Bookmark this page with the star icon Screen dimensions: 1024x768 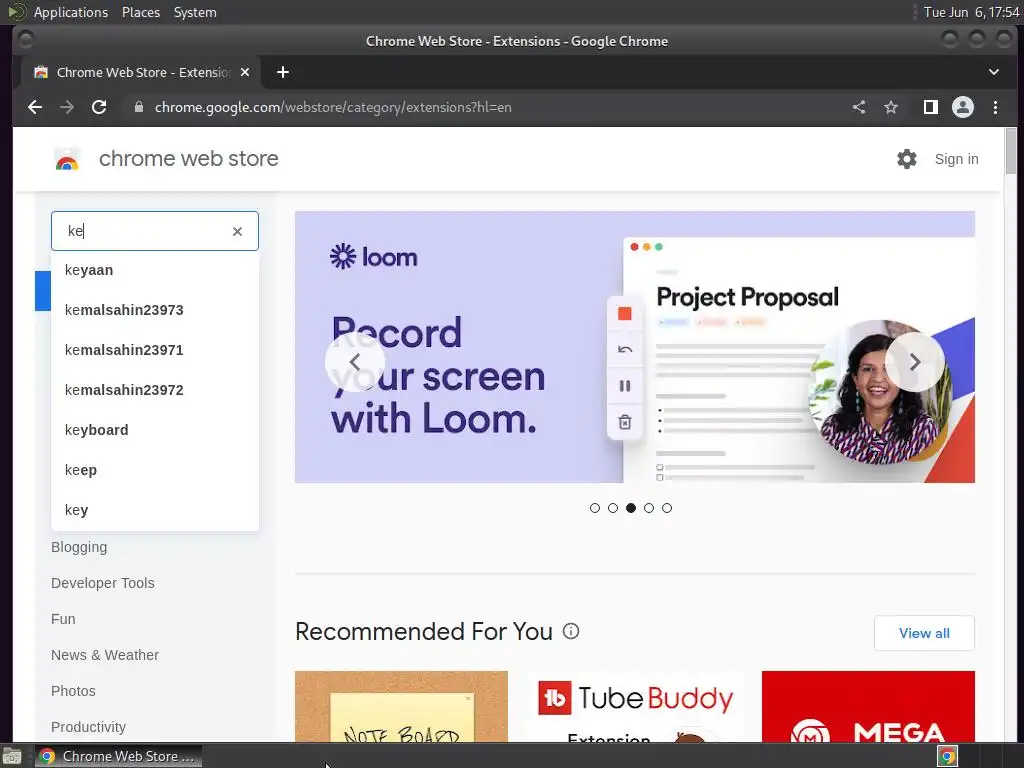pos(891,107)
